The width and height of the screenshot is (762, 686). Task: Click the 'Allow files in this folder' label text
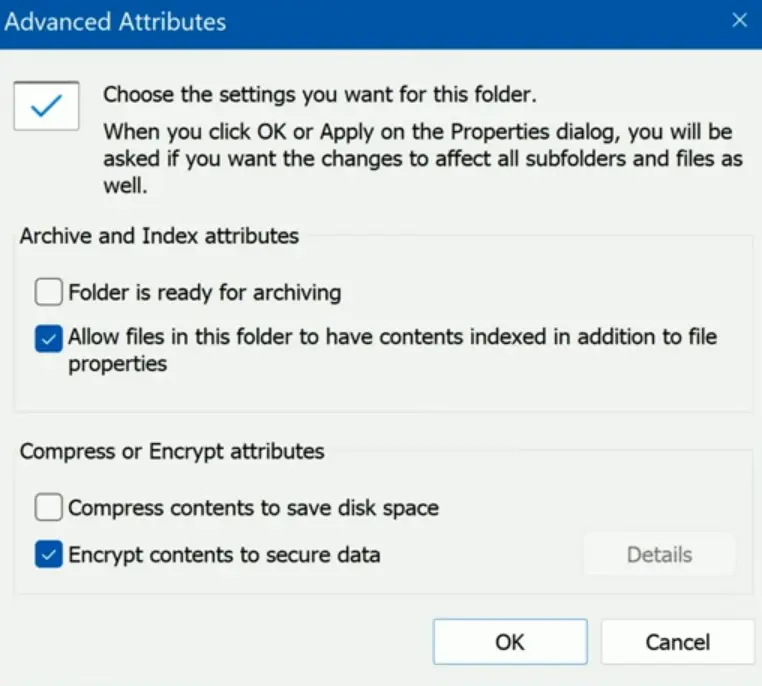392,338
